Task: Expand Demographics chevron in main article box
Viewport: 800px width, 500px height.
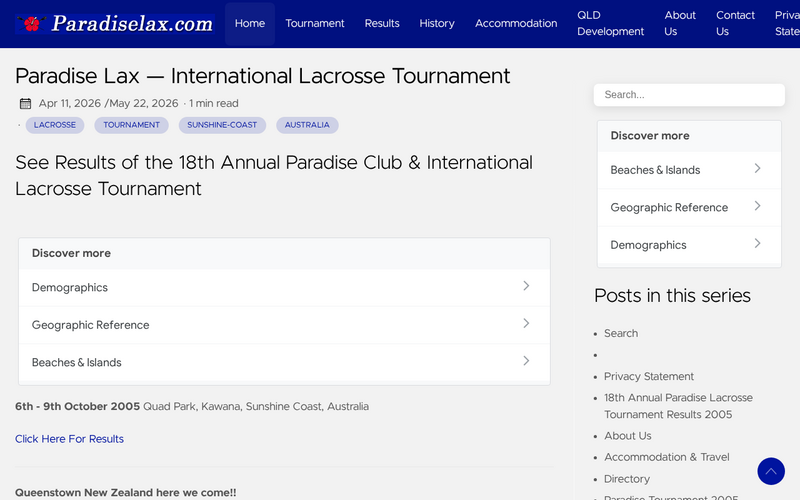Action: point(526,286)
